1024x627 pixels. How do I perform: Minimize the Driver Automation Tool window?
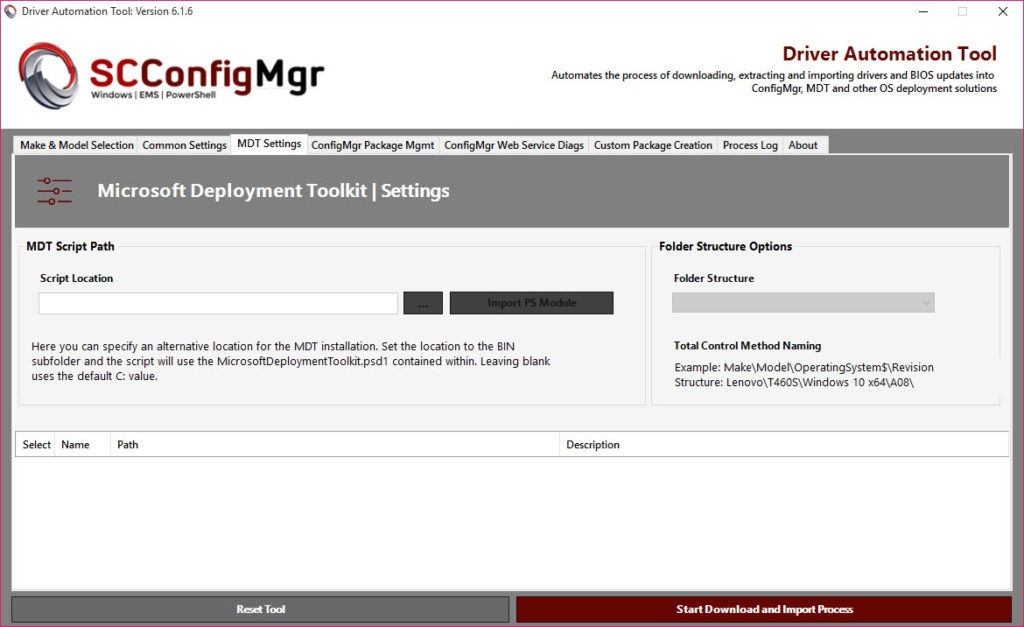click(x=923, y=12)
